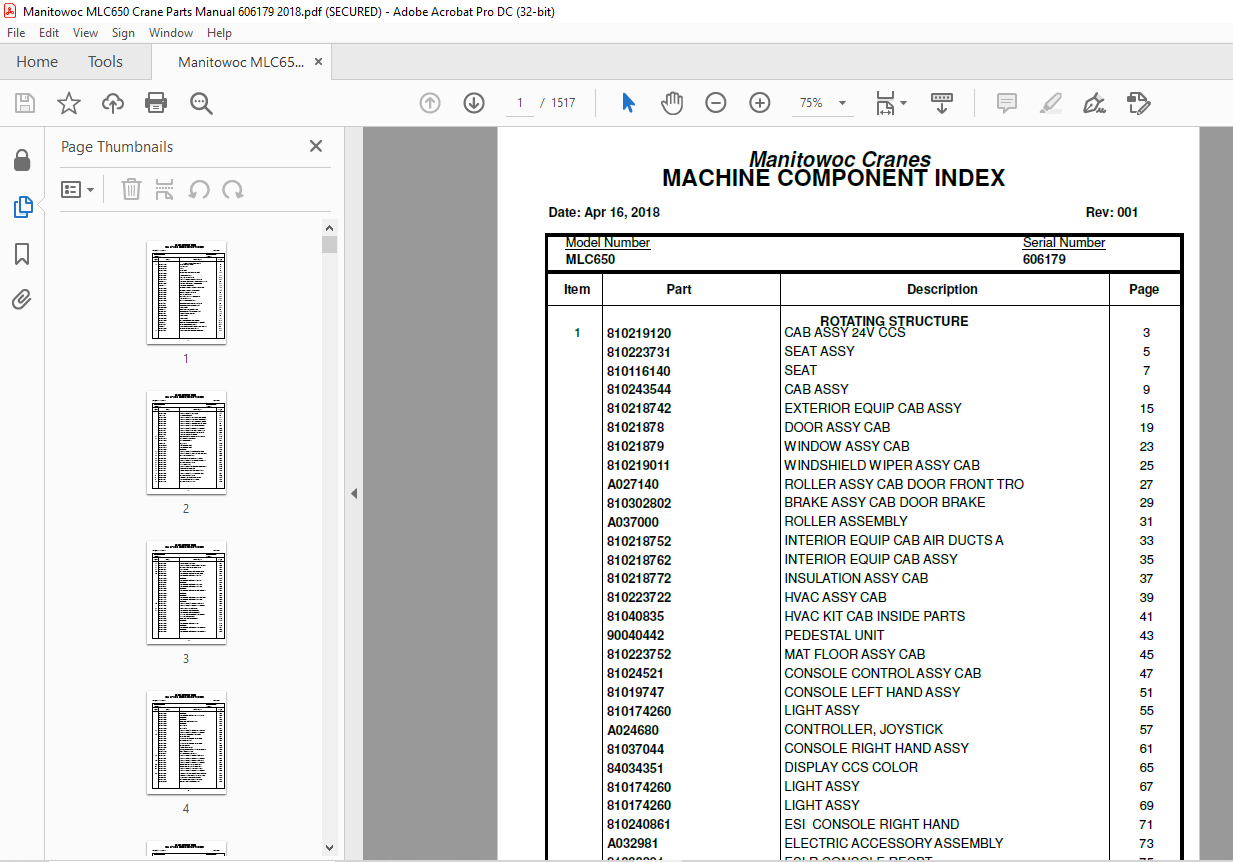Viewport: 1233px width, 862px height.
Task: Click the Save file icon
Action: (x=25, y=103)
